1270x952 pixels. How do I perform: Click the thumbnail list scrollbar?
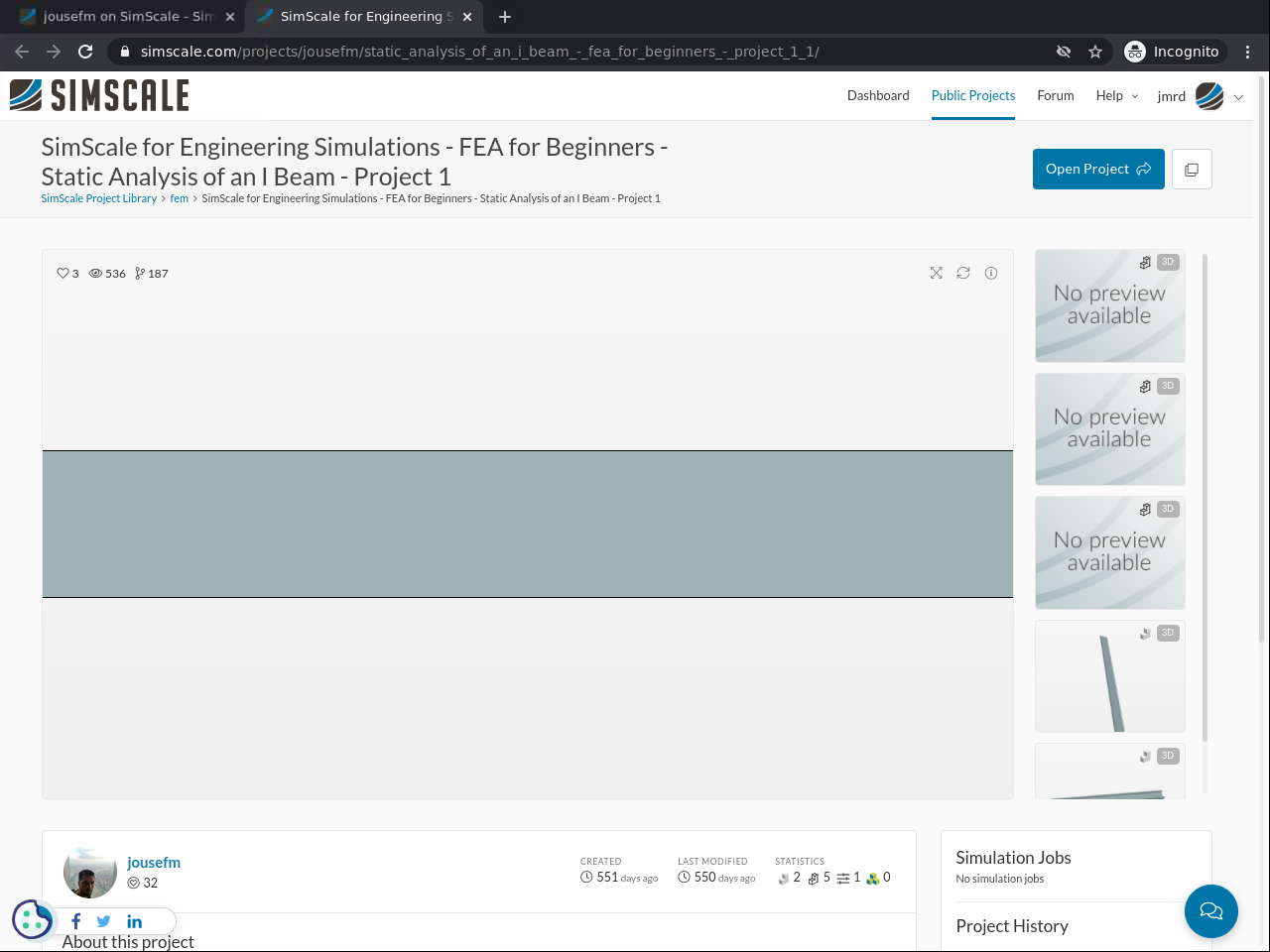click(1205, 498)
